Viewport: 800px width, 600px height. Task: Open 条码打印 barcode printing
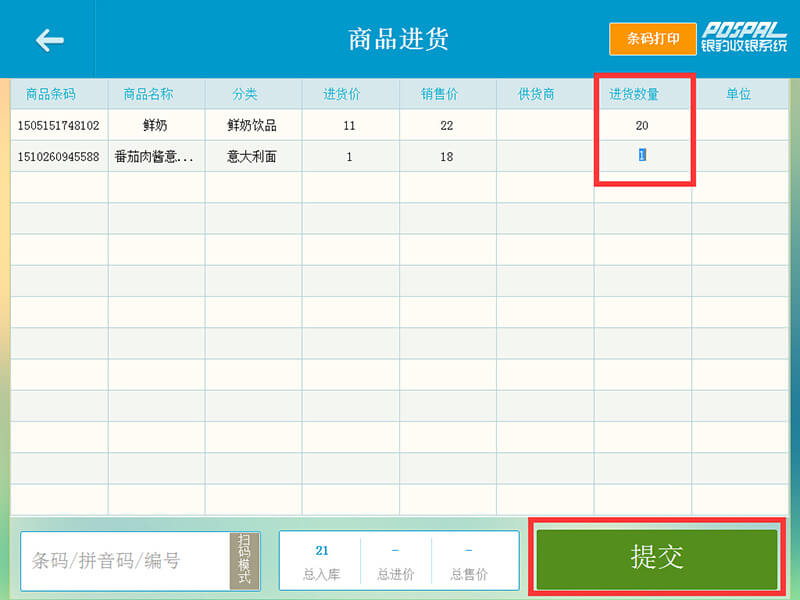[652, 39]
